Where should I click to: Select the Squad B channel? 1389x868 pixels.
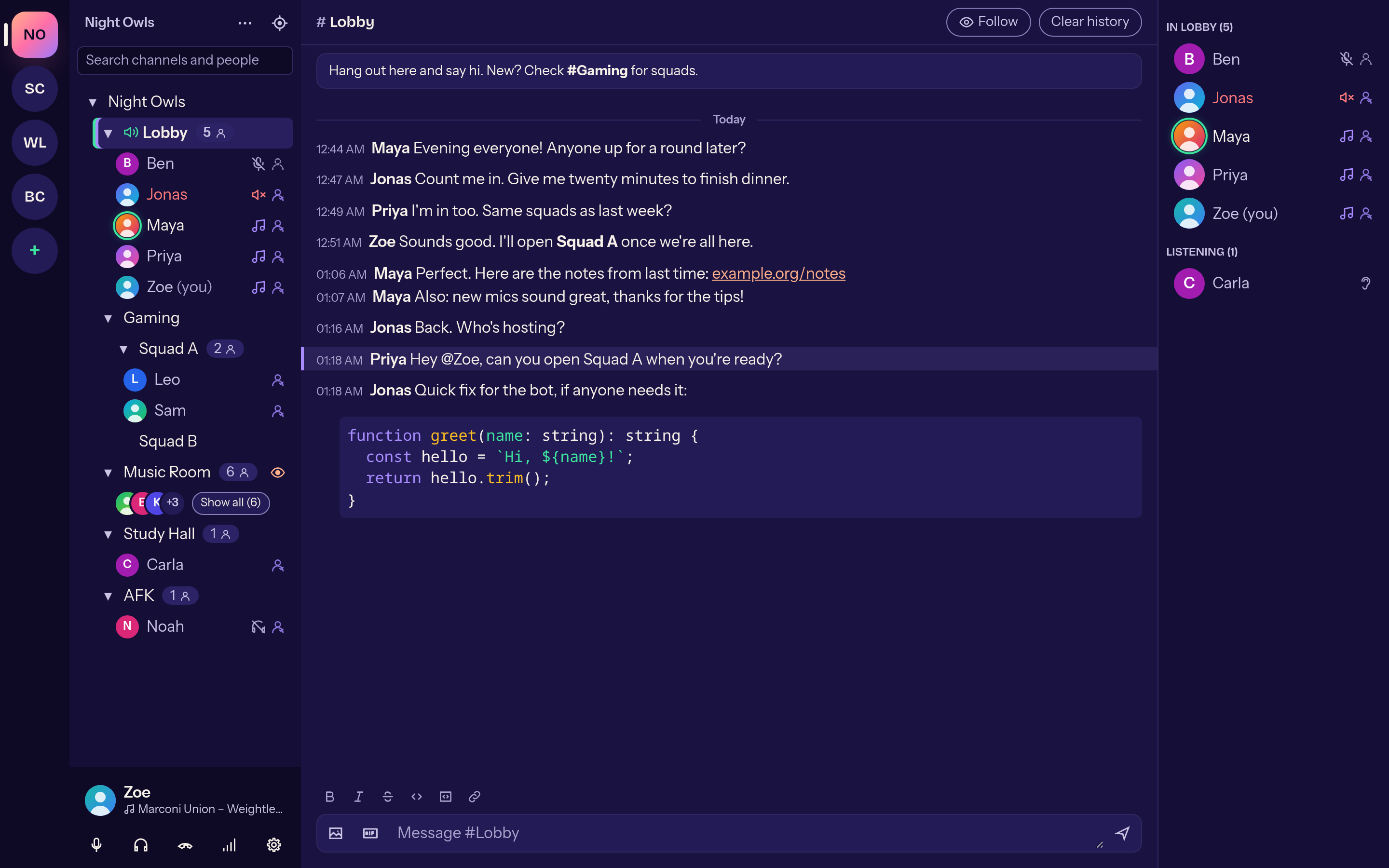pyautogui.click(x=168, y=441)
